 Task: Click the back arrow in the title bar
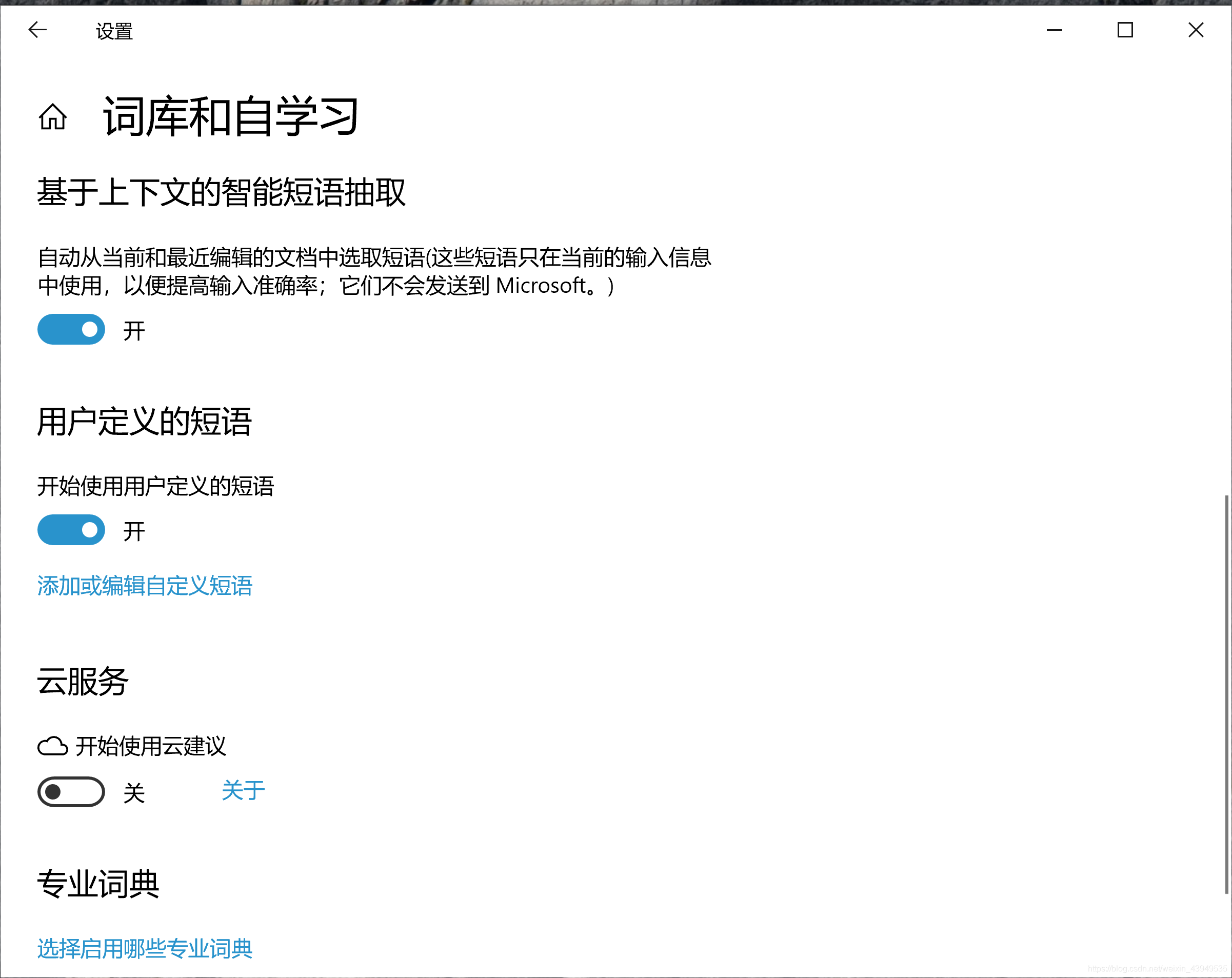[x=37, y=30]
